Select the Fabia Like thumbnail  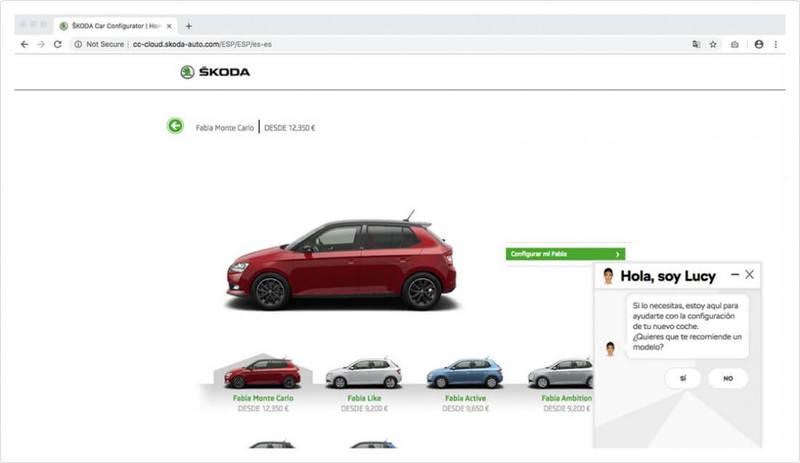364,373
